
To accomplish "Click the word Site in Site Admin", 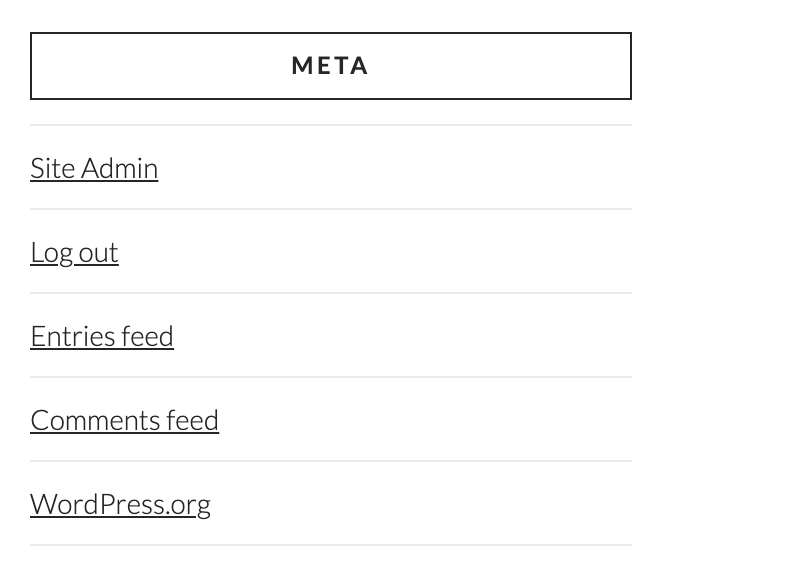I will (x=53, y=168).
